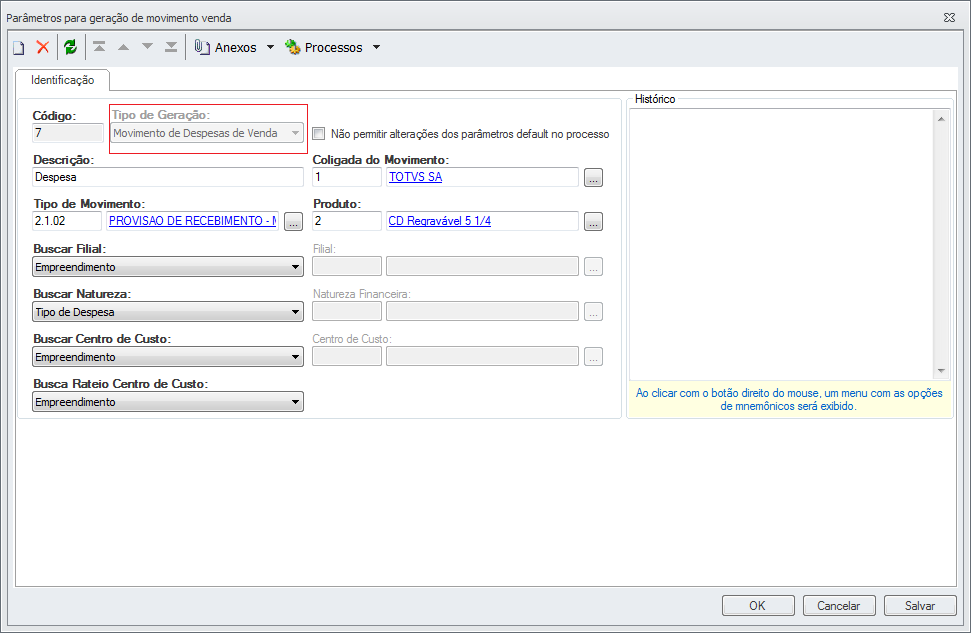This screenshot has width=971, height=633.
Task: Click Histórico scrollbar up arrow
Action: pyautogui.click(x=941, y=118)
